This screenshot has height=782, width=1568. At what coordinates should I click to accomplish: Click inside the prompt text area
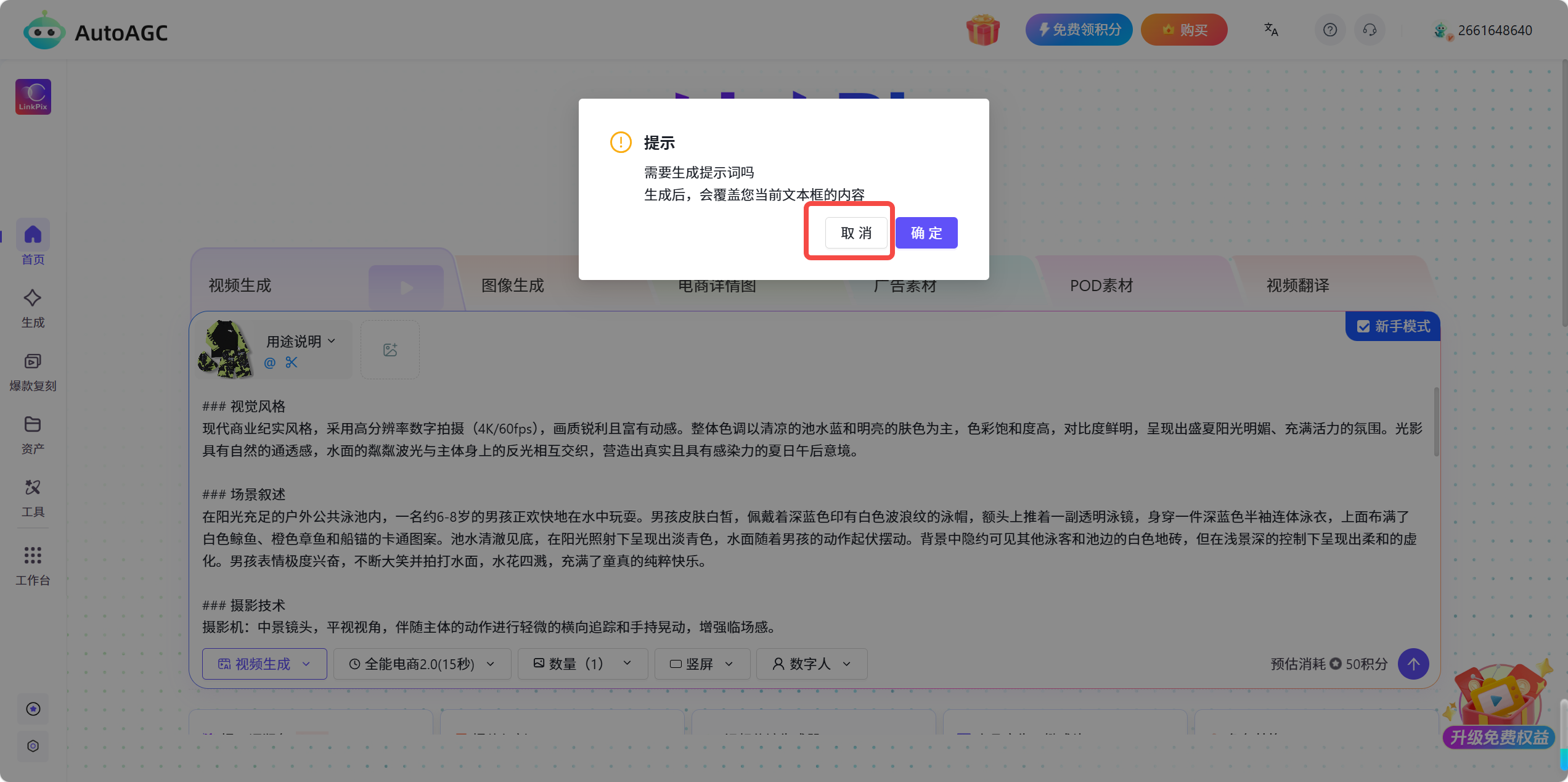pos(814,517)
